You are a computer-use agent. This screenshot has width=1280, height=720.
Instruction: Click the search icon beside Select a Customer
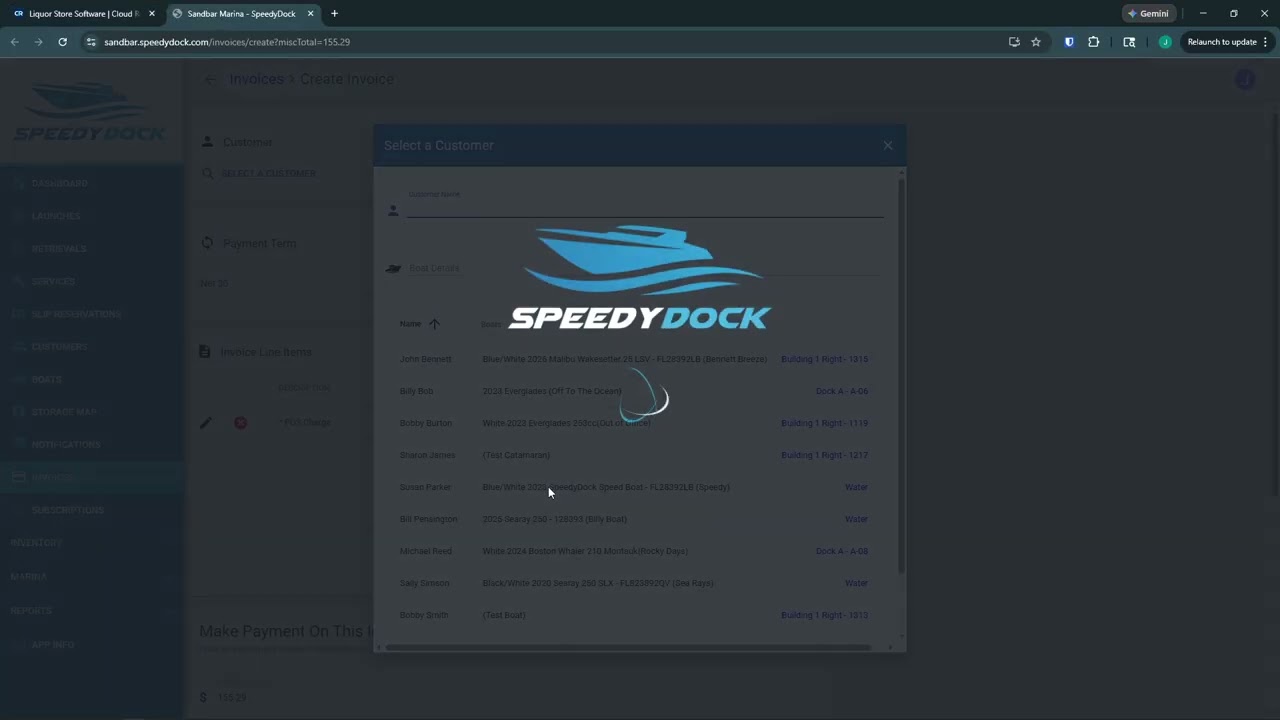[x=207, y=174]
